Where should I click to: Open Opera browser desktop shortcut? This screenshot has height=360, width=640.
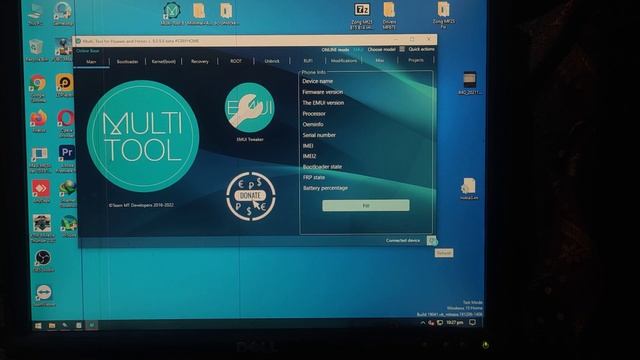pyautogui.click(x=66, y=122)
